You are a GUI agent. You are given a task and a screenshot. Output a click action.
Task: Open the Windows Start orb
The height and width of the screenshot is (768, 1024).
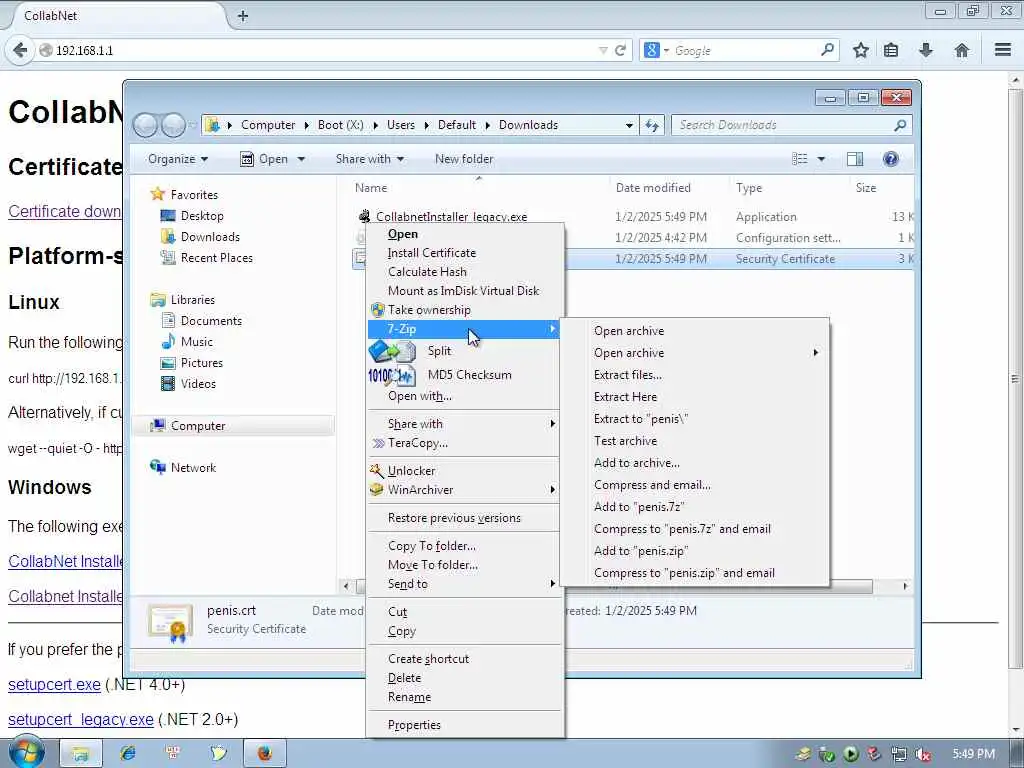tap(26, 751)
